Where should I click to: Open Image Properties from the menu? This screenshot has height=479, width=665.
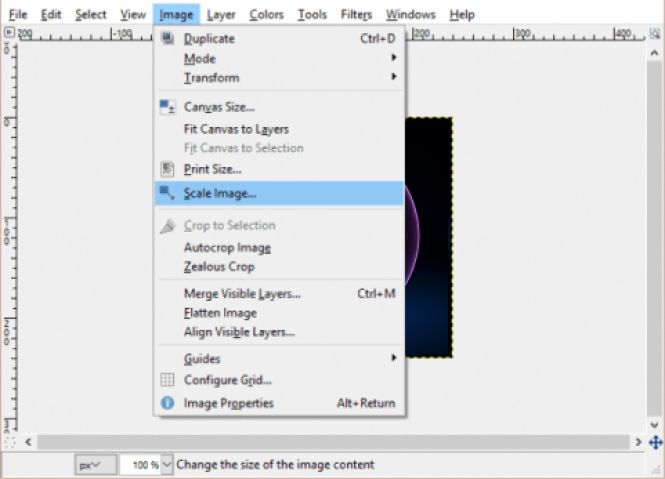pos(279,403)
